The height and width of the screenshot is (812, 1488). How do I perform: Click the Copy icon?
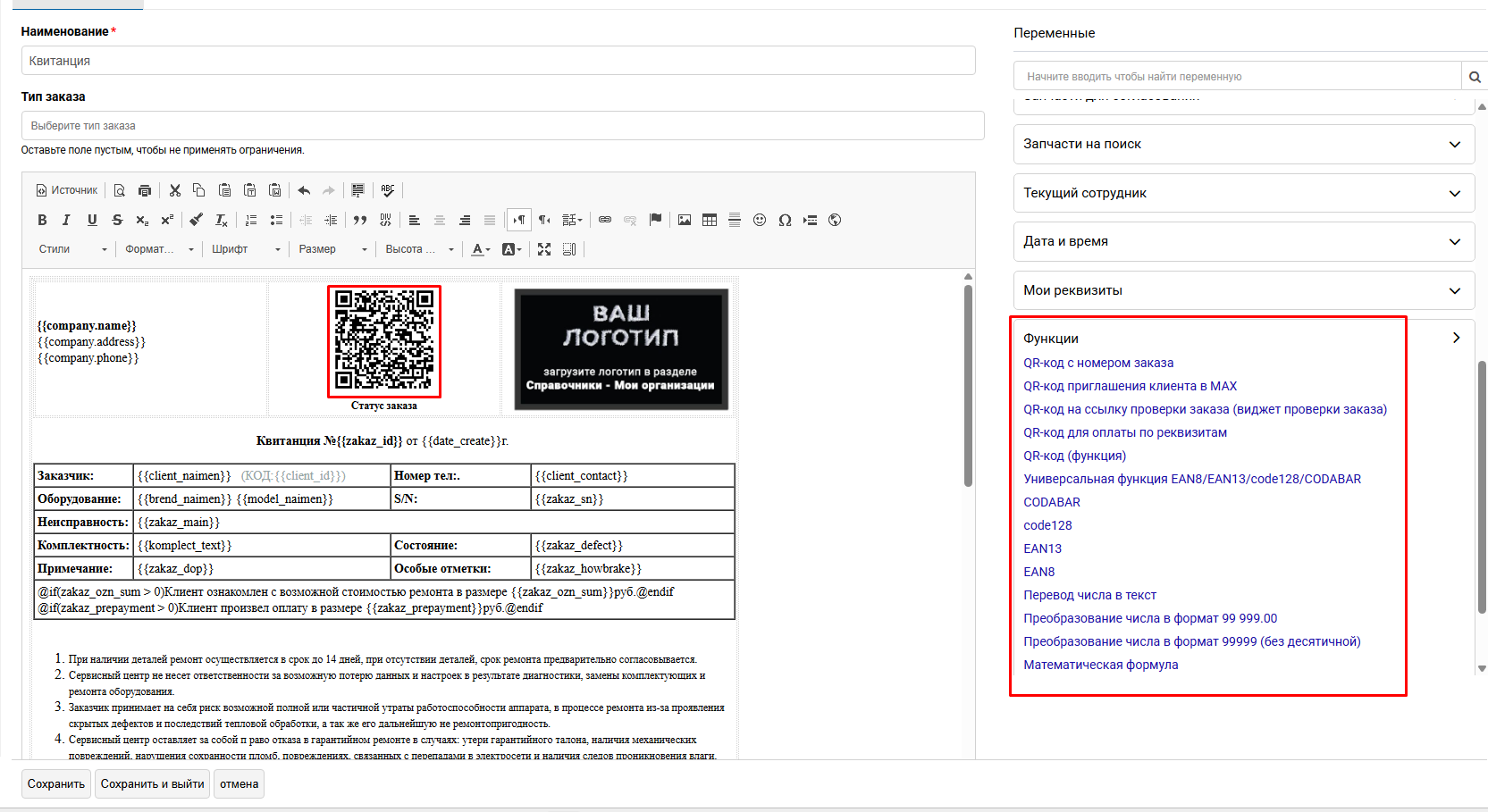(199, 190)
